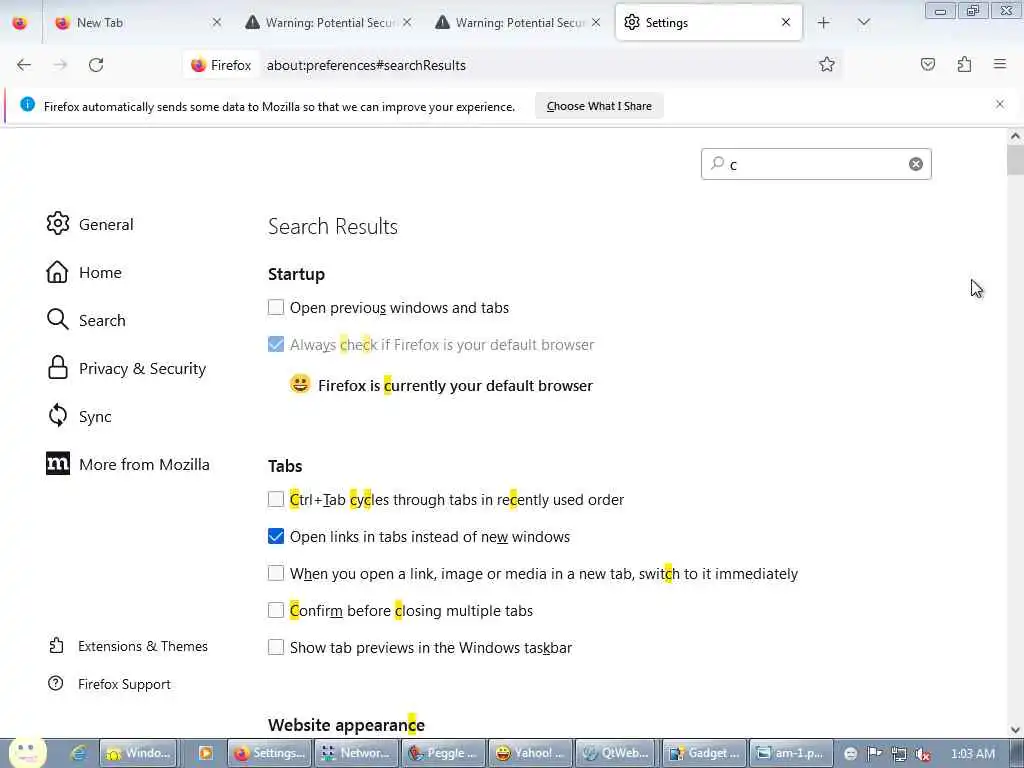The width and height of the screenshot is (1024, 768).
Task: Switch to Yahoo! taskbar window
Action: click(x=530, y=753)
